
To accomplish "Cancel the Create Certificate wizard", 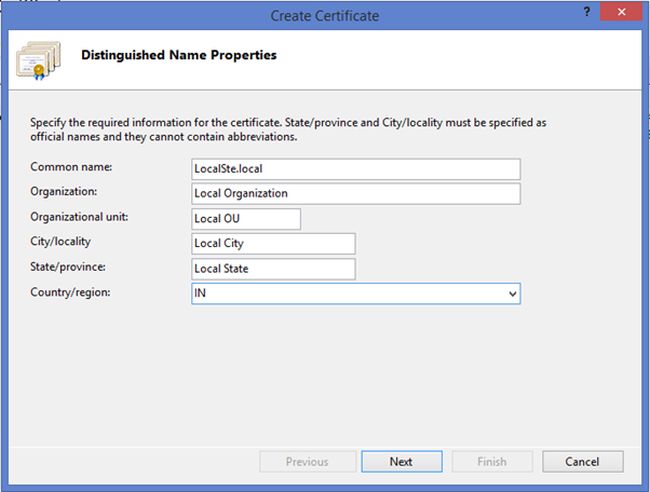I will point(583,462).
